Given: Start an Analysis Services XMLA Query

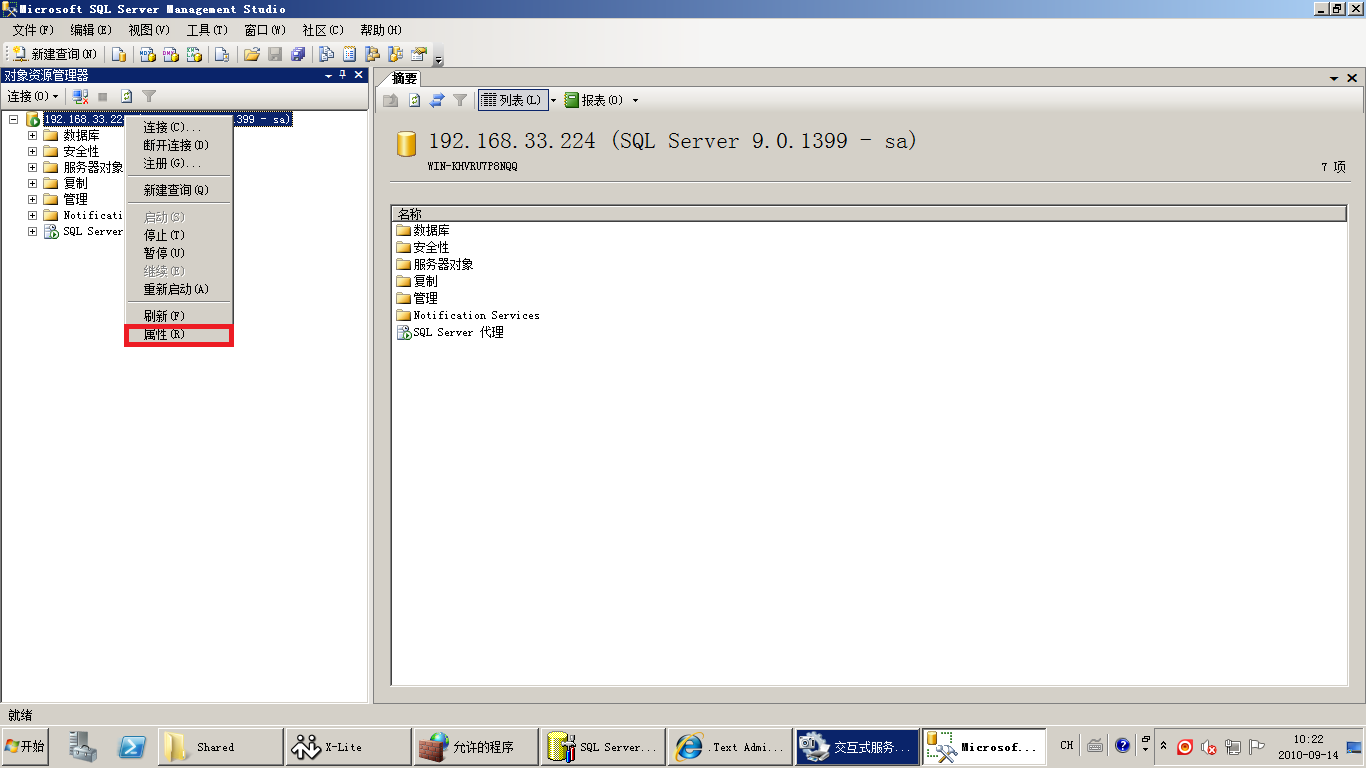Looking at the screenshot, I should [x=195, y=54].
